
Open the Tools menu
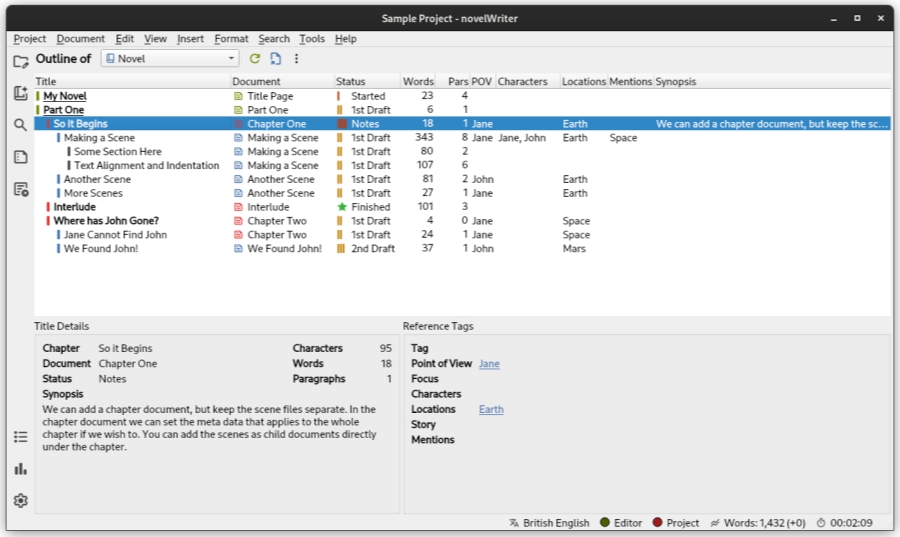click(312, 39)
